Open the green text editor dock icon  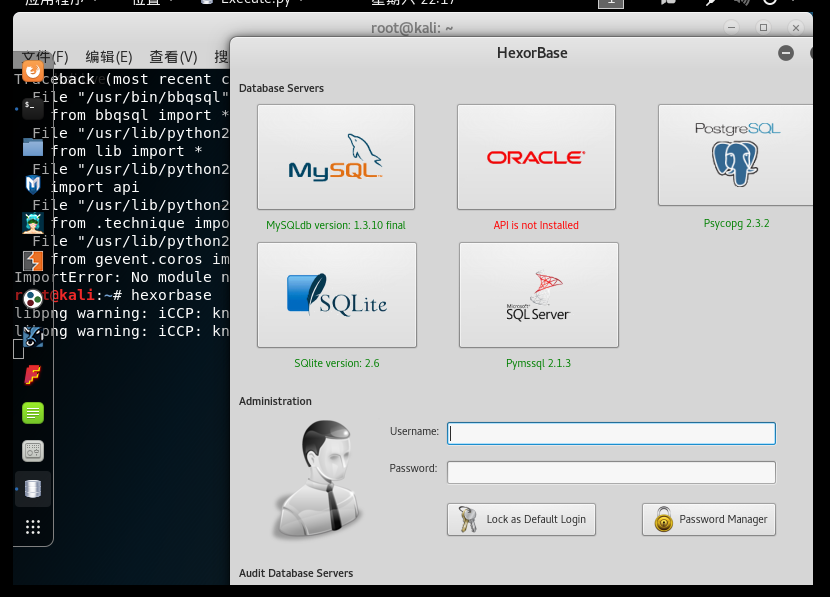point(33,413)
